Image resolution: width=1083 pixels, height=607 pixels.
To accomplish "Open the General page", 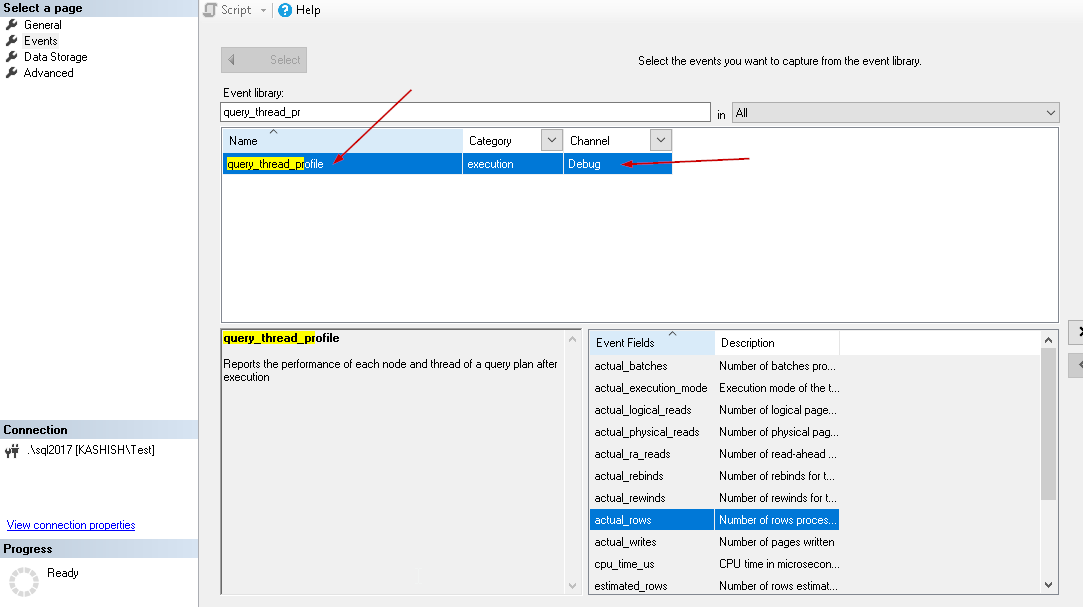I will [43, 25].
